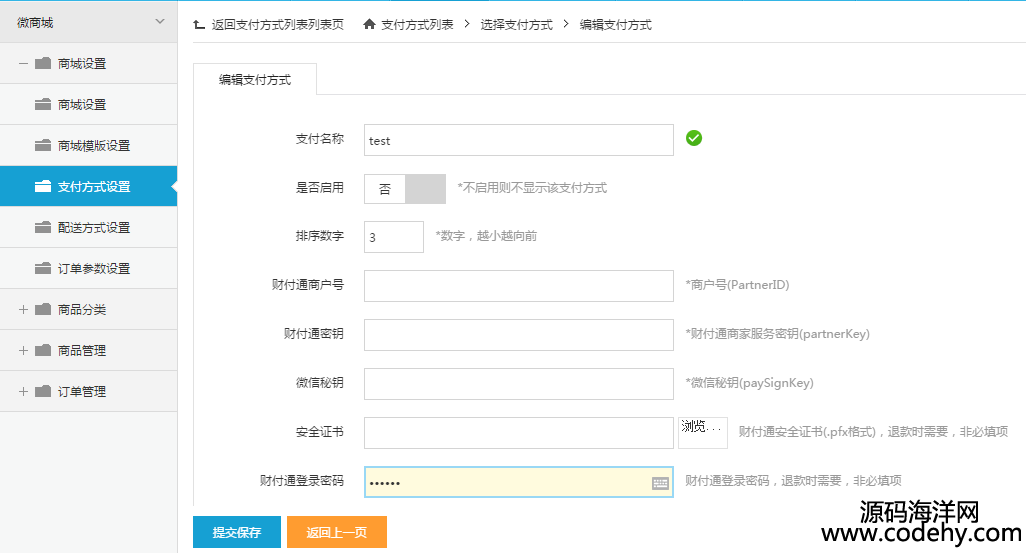This screenshot has height=553, width=1026.
Task: Click the 提交保存 submit button
Action: 237,532
